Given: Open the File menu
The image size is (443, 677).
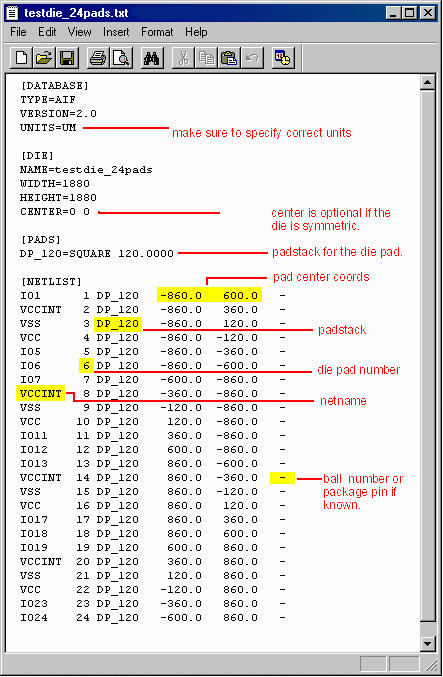Looking at the screenshot, I should pos(18,32).
